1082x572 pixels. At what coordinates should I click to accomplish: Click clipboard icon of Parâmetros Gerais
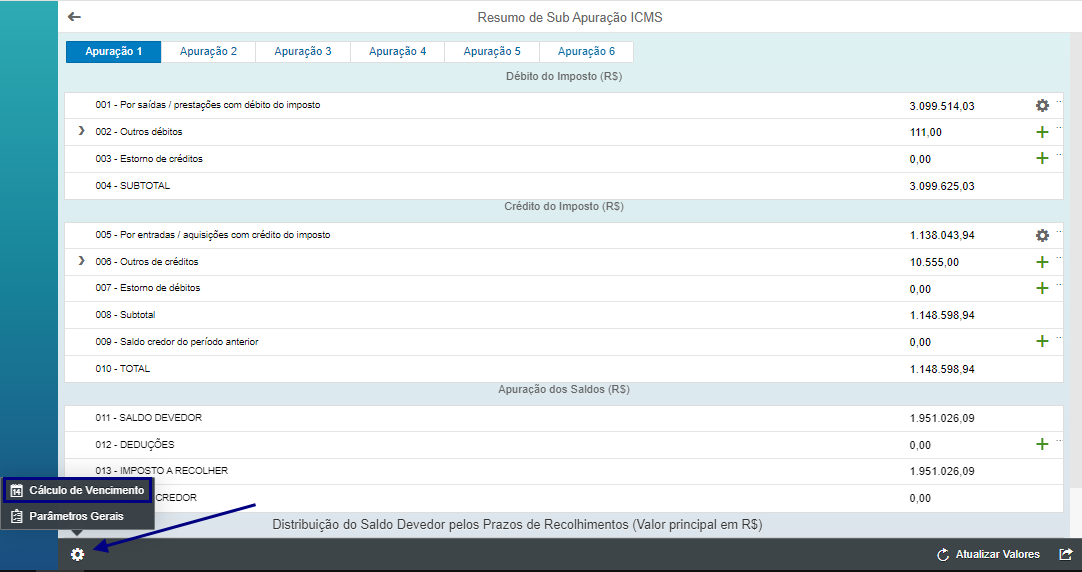[17, 516]
